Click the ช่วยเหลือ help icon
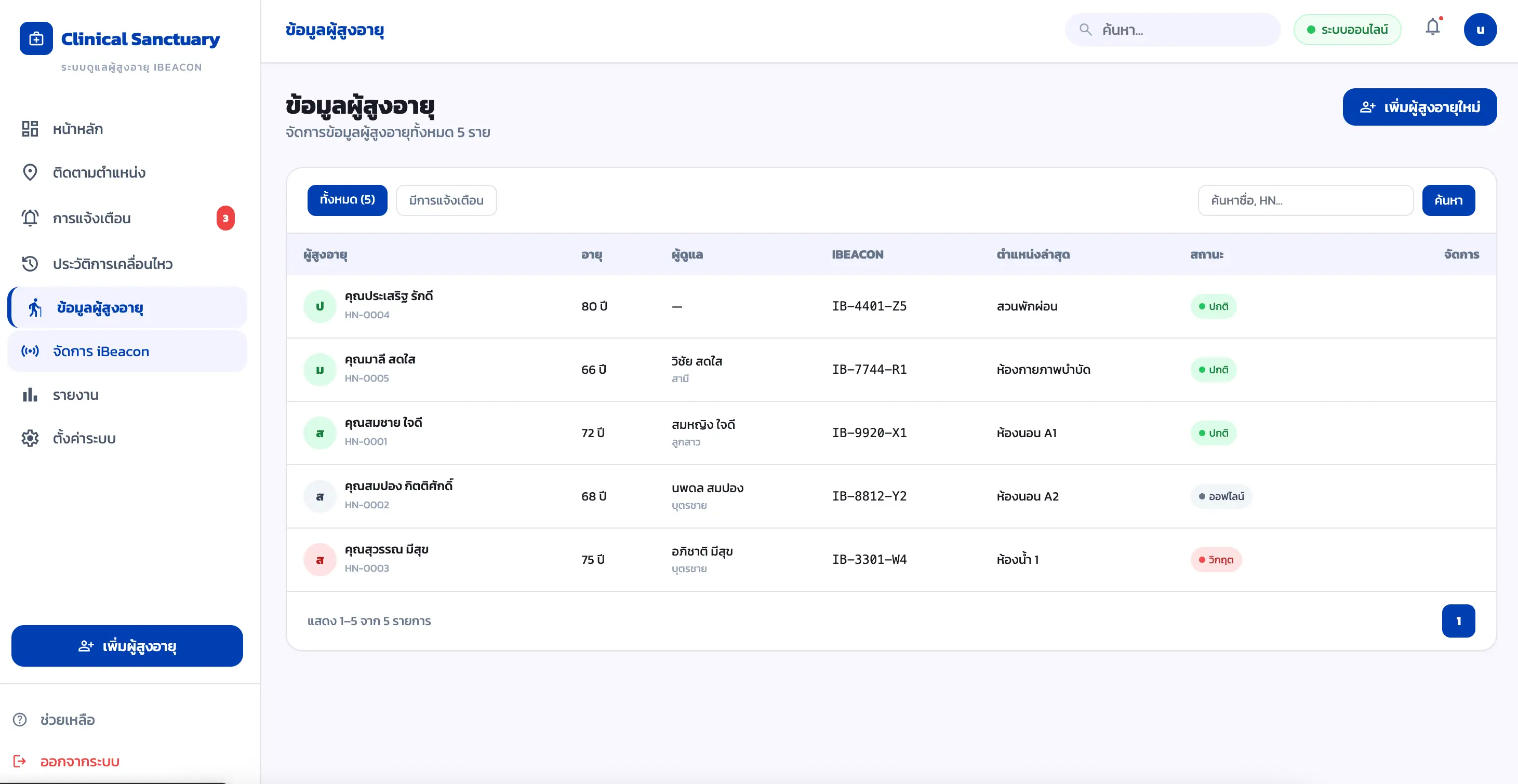 [20, 720]
